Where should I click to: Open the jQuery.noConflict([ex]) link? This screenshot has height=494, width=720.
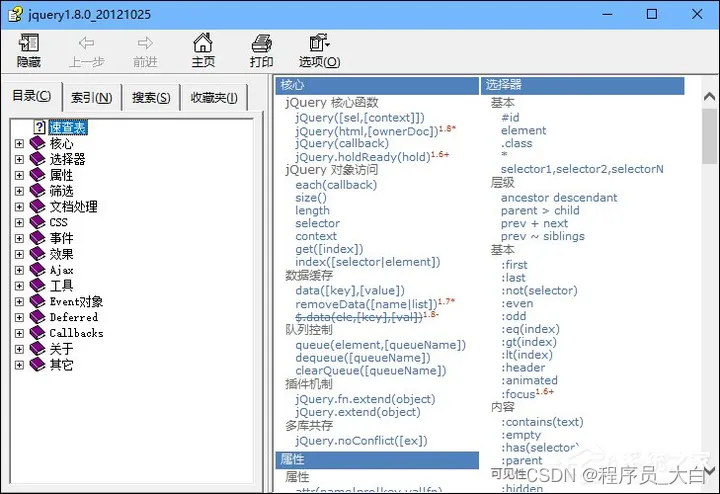click(361, 441)
